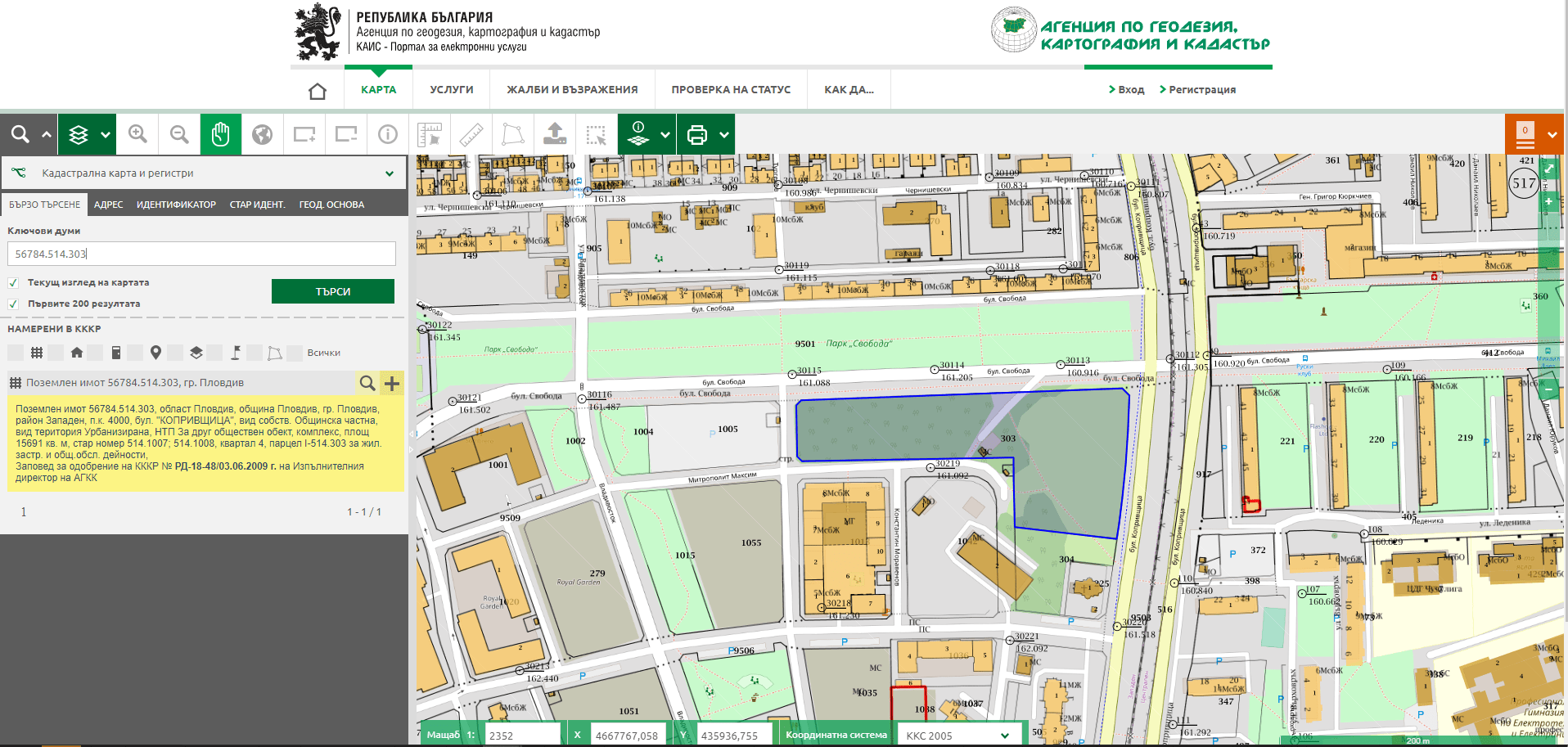
Task: Open the Регистрация link
Action: tap(1198, 90)
